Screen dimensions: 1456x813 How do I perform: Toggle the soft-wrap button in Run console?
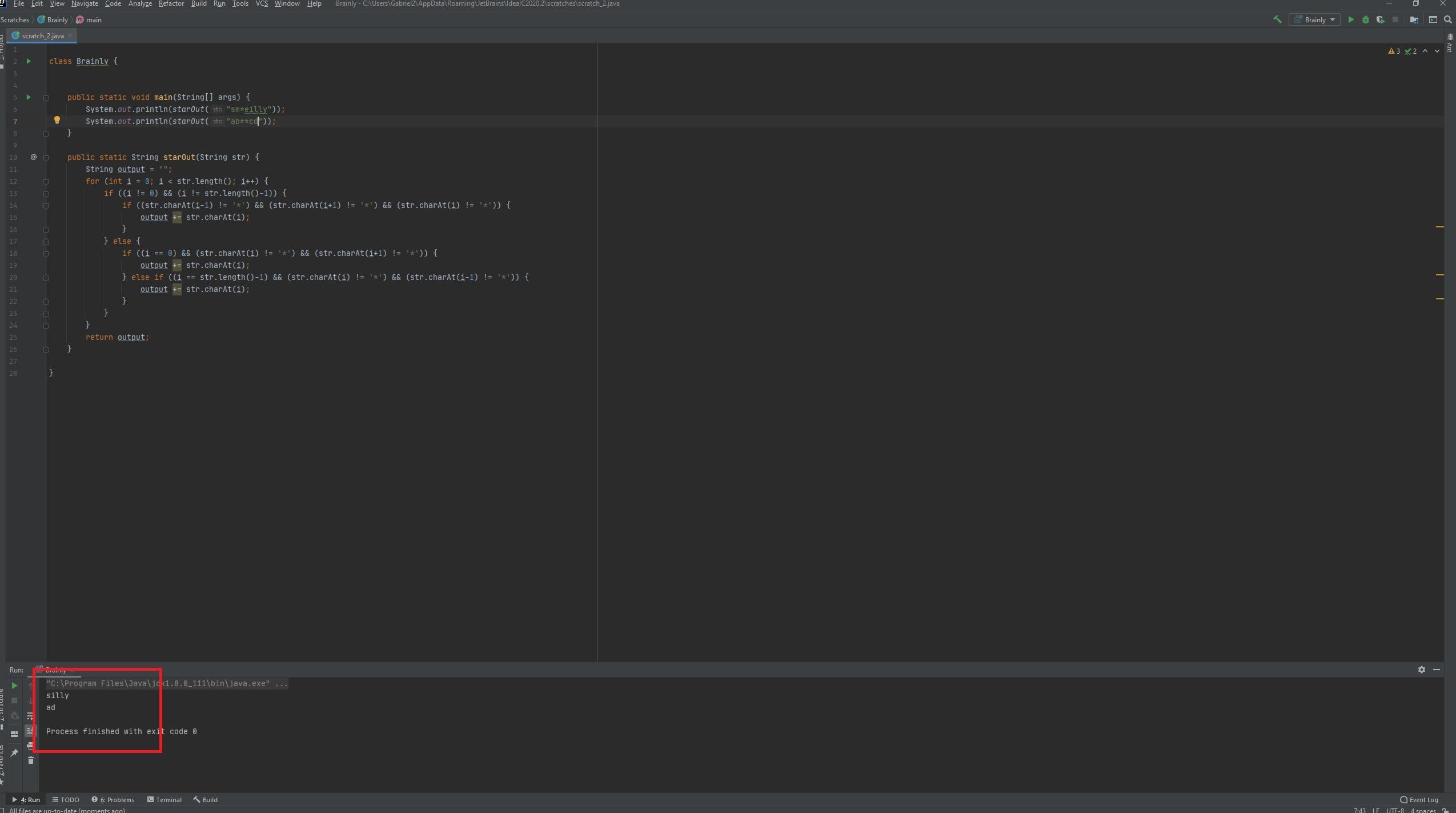[31, 716]
